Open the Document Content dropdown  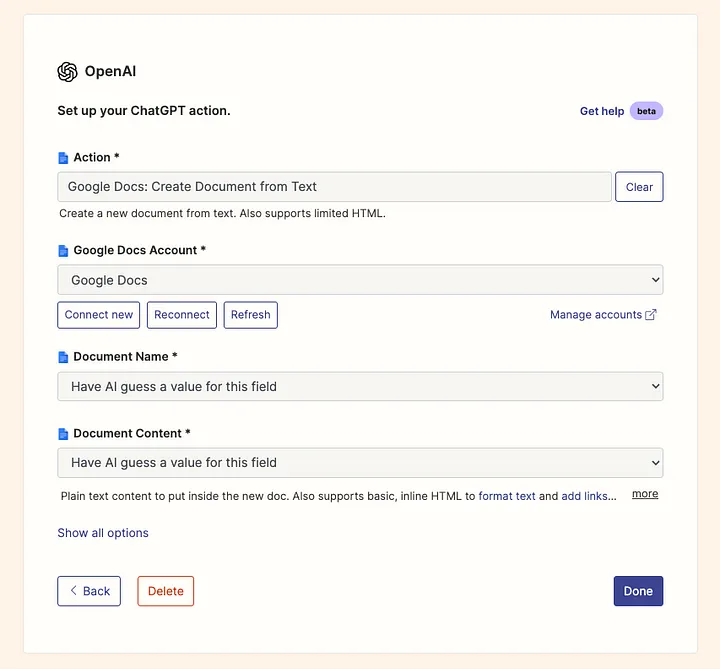360,462
